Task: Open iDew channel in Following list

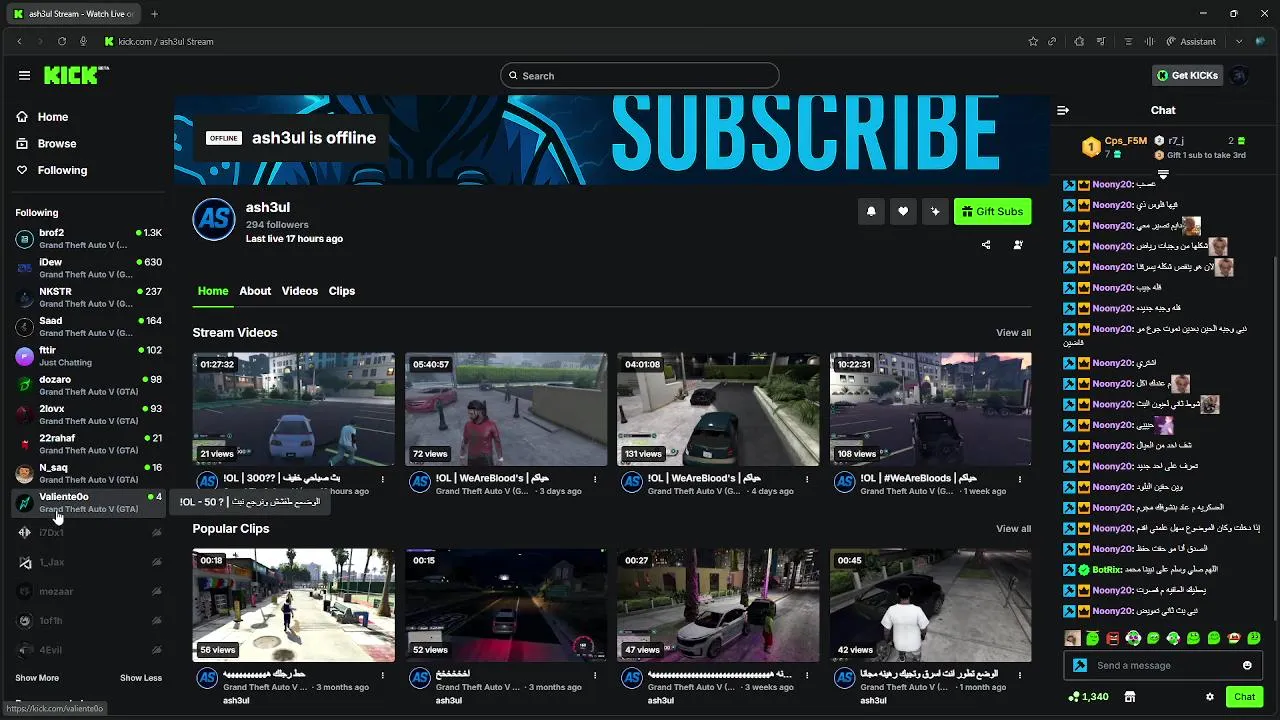Action: click(88, 267)
